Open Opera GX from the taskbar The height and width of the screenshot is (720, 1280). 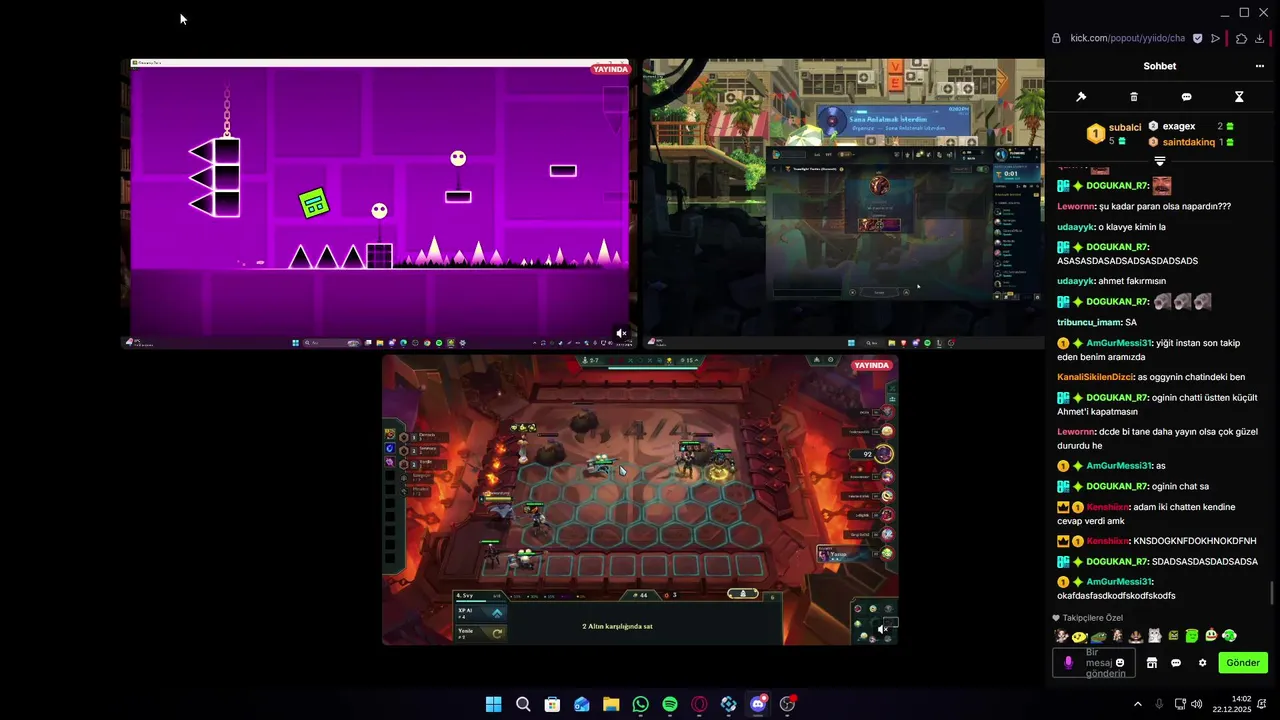click(x=699, y=704)
